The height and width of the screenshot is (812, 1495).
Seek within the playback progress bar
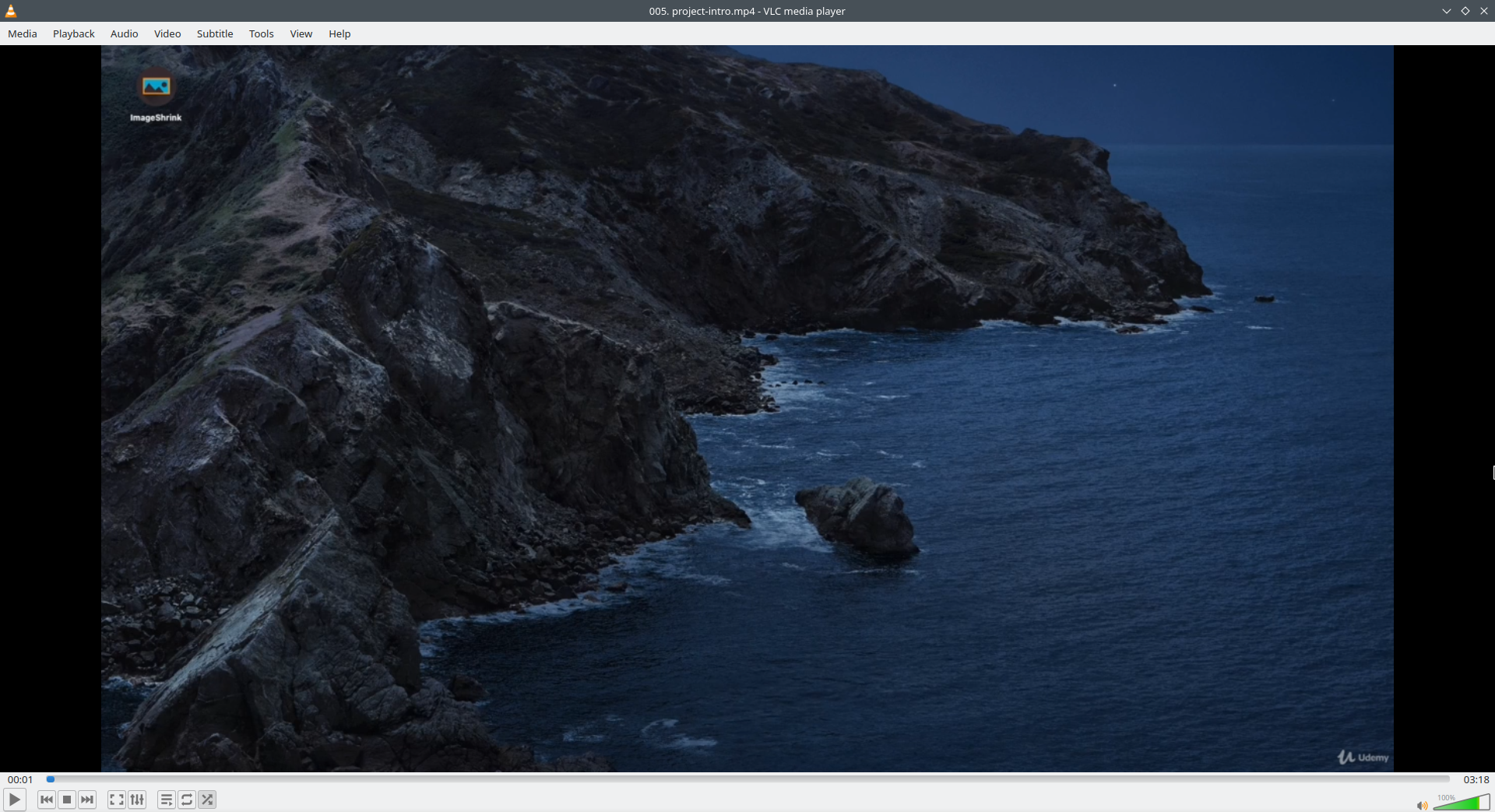(x=747, y=779)
